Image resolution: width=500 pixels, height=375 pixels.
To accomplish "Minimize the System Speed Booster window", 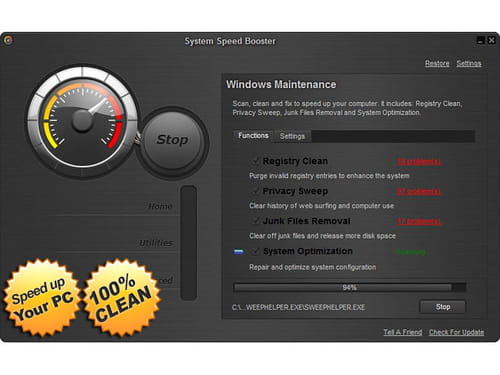I will click(480, 41).
